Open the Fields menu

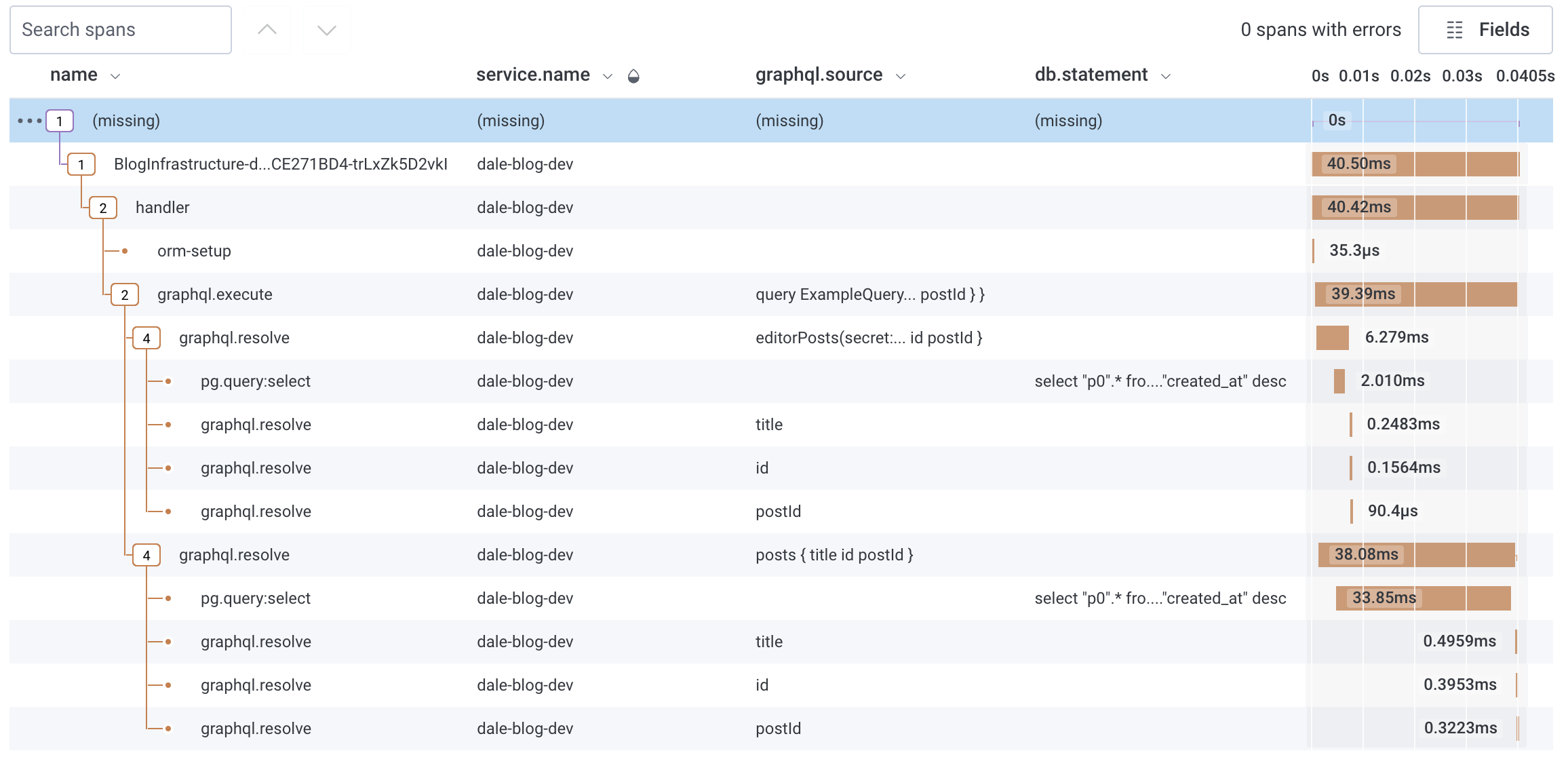[1485, 30]
